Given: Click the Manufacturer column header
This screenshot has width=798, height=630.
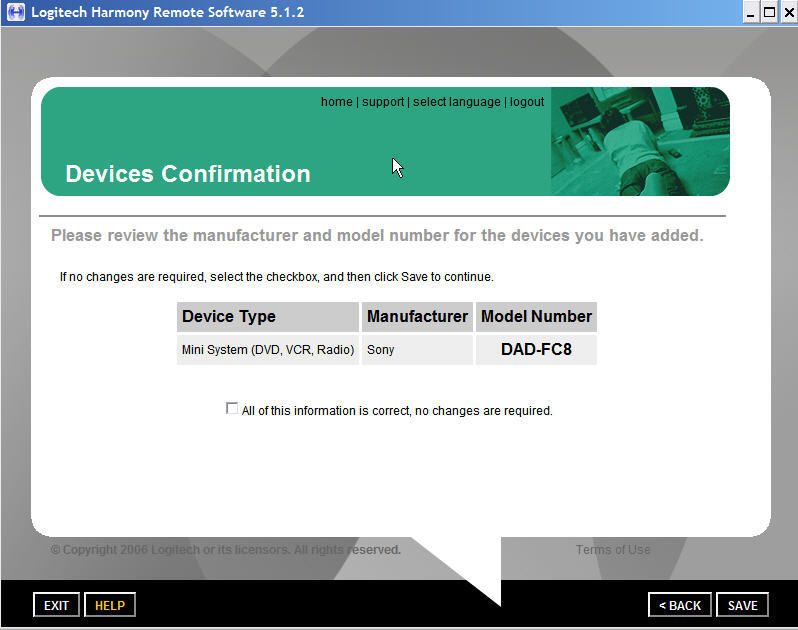Looking at the screenshot, I should click(x=417, y=317).
